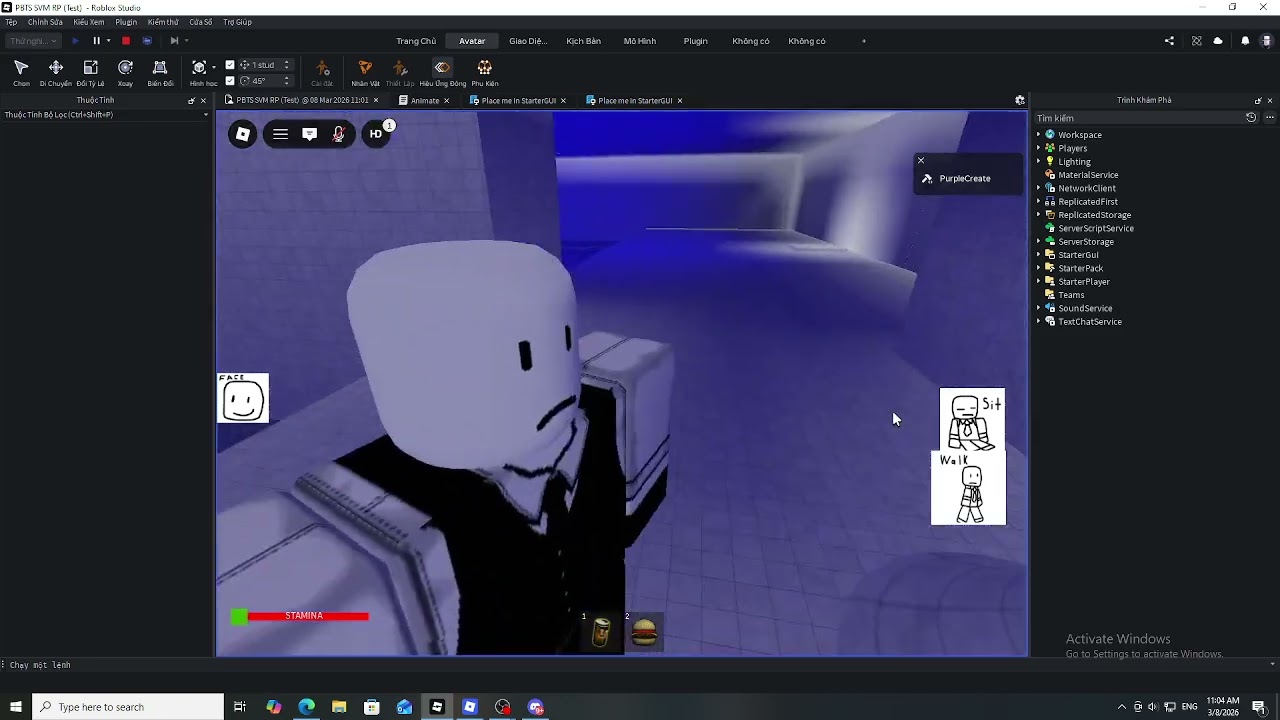Open the pause options dropdown arrow
The height and width of the screenshot is (720, 1280).
108,41
